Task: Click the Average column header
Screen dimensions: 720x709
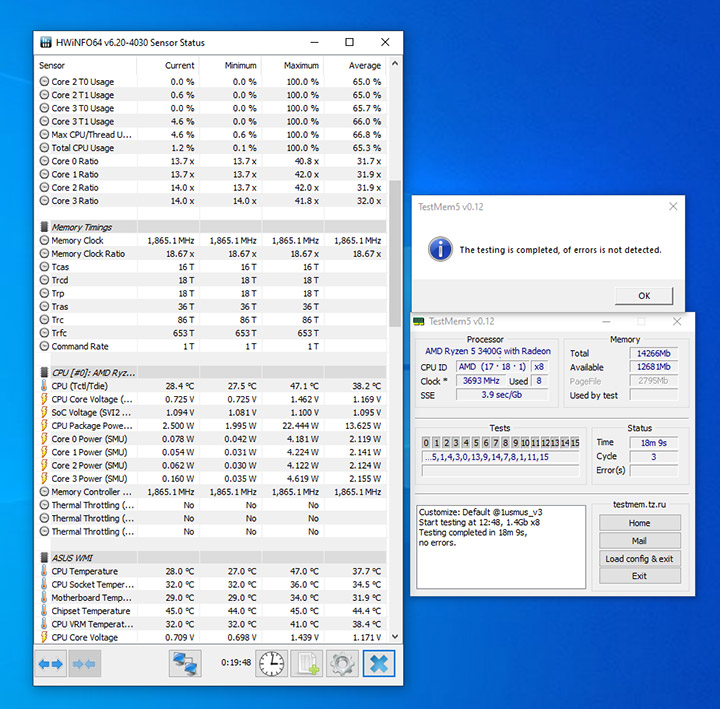Action: [365, 66]
